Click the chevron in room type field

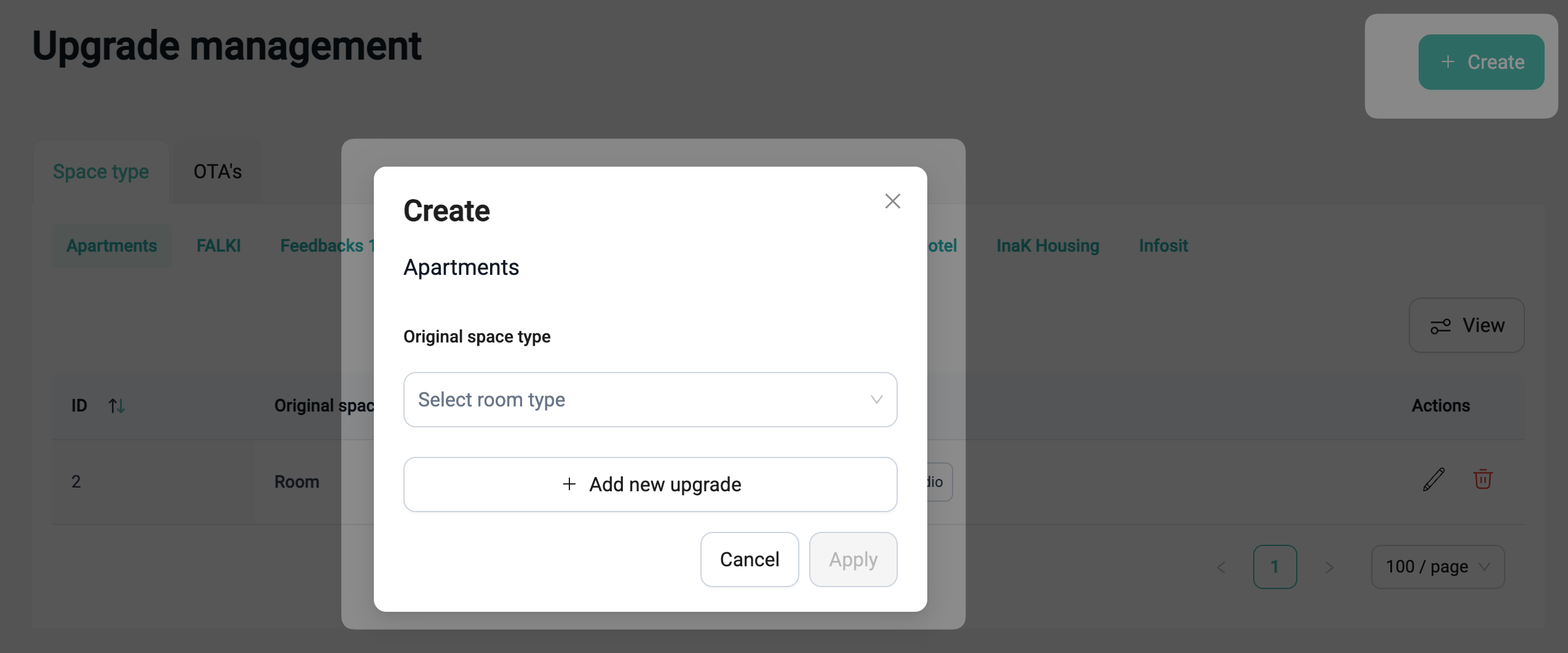876,400
